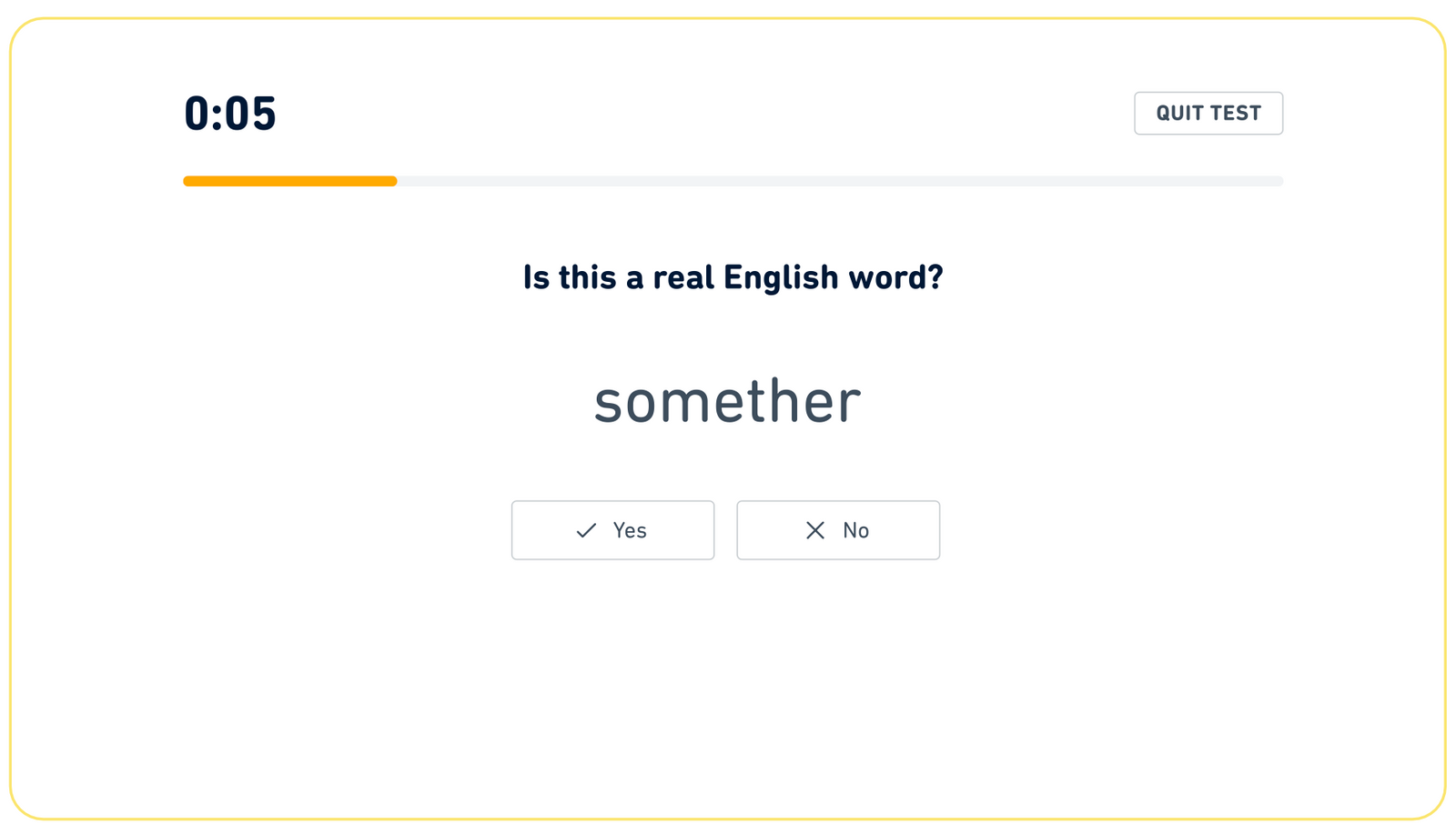The width and height of the screenshot is (1456, 834).
Task: Click the X glyph on the right answer
Action: [814, 530]
